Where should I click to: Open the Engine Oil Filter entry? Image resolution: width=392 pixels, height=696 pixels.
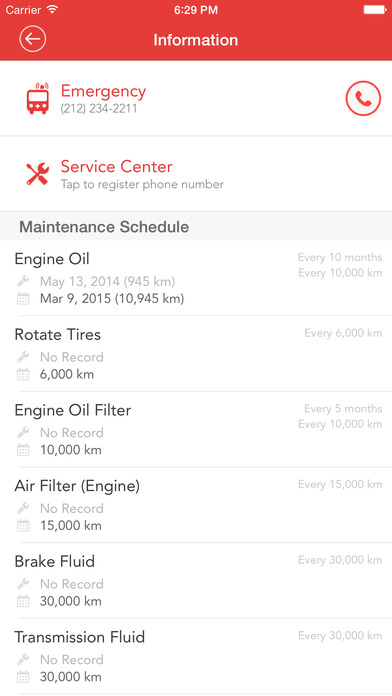(196, 429)
